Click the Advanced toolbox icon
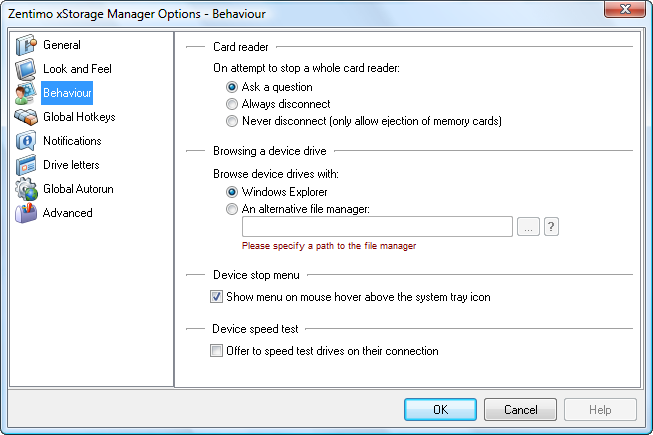The height and width of the screenshot is (435, 653). click(x=26, y=213)
